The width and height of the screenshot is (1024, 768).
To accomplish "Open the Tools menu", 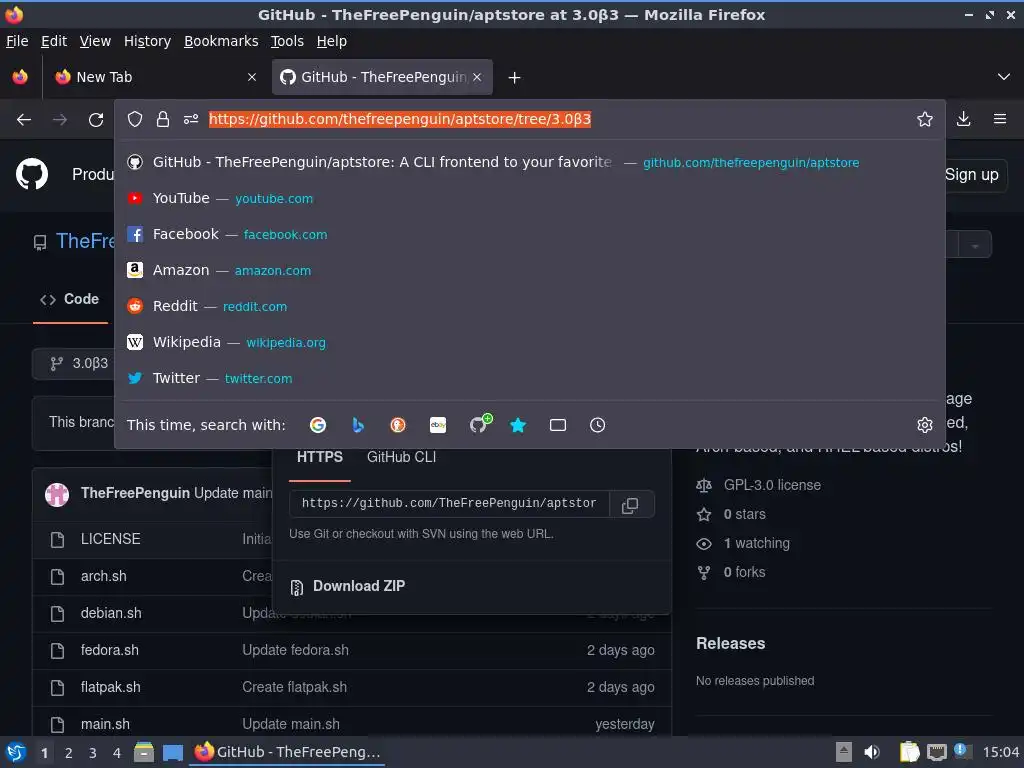I will [287, 41].
